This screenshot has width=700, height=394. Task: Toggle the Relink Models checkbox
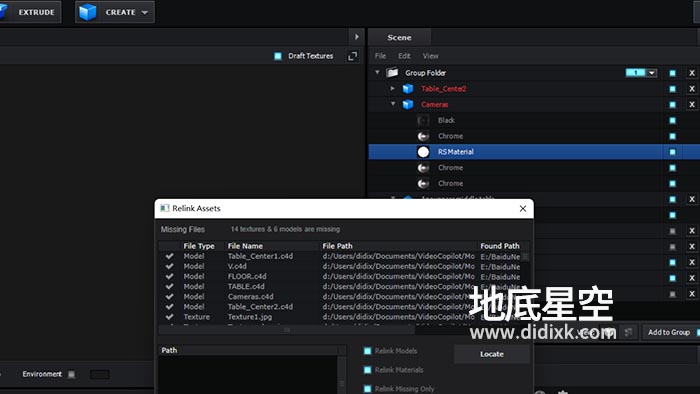tap(367, 351)
